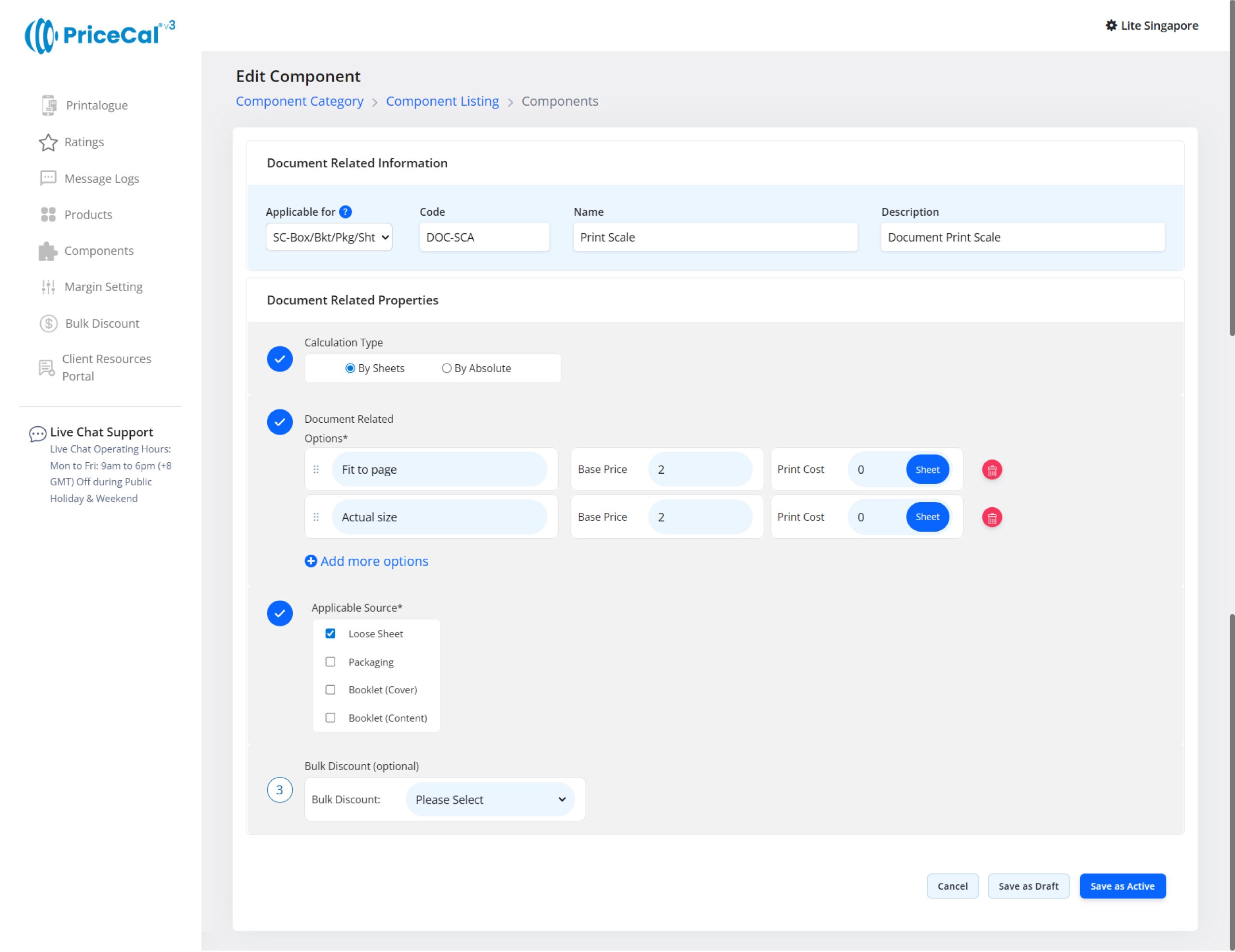Click the Applicable for help question icon
The width and height of the screenshot is (1235, 952).
(x=345, y=212)
